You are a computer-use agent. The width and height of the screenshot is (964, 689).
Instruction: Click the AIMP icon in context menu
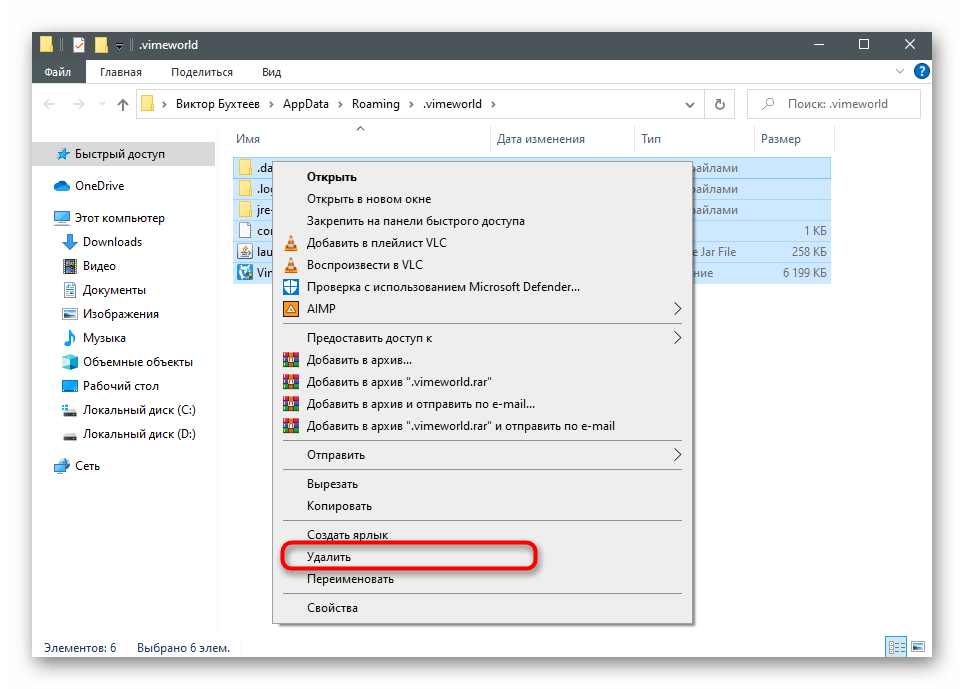click(x=291, y=309)
